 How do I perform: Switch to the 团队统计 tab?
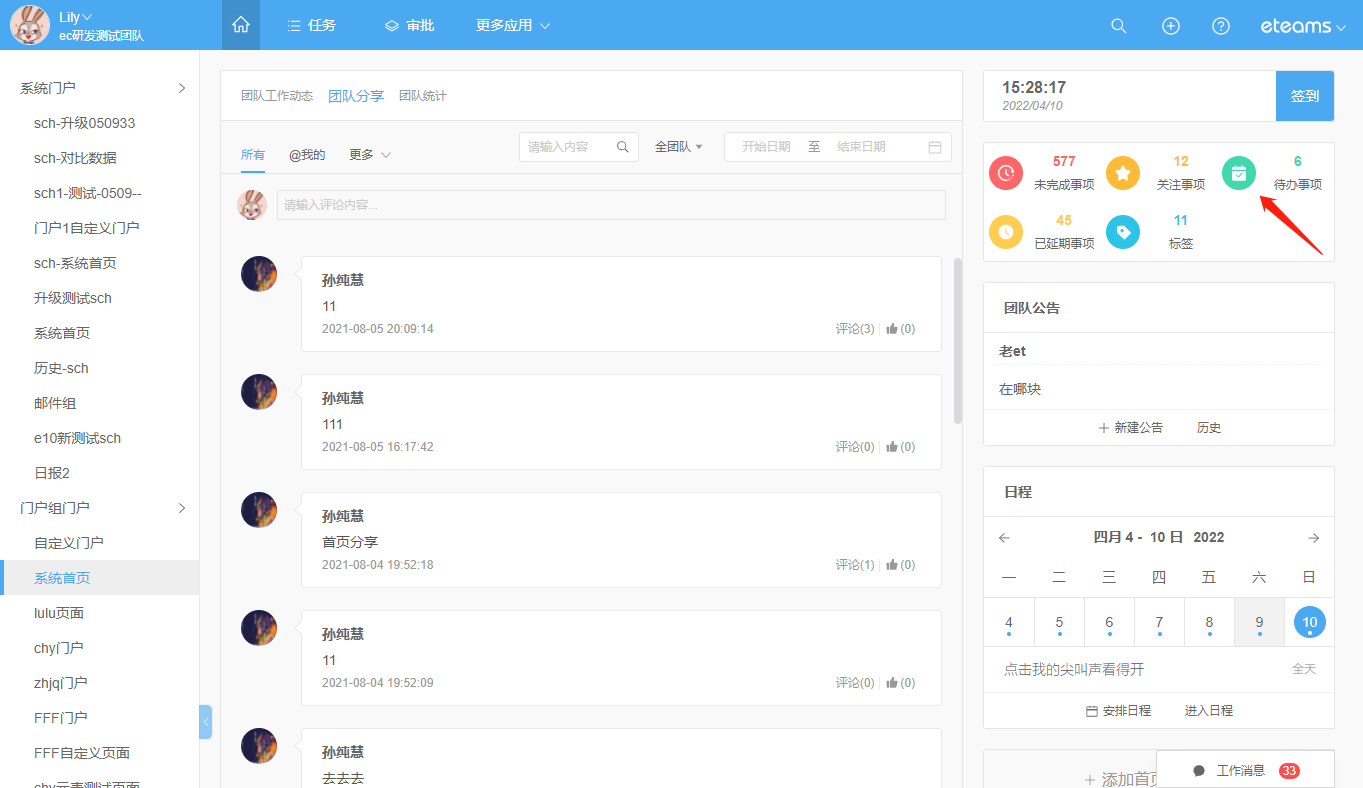pyautogui.click(x=422, y=96)
